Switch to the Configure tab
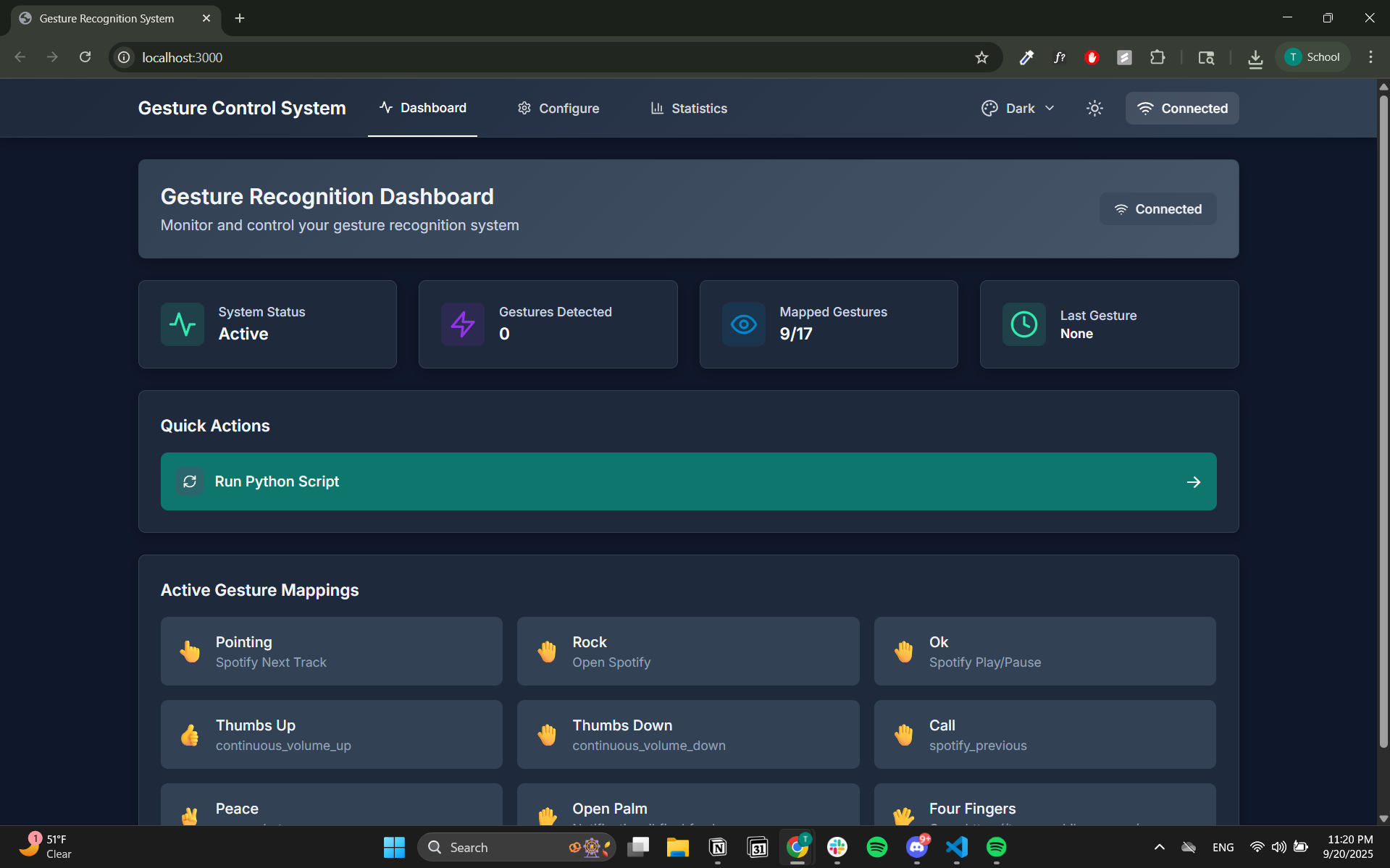Image resolution: width=1390 pixels, height=868 pixels. click(x=558, y=108)
